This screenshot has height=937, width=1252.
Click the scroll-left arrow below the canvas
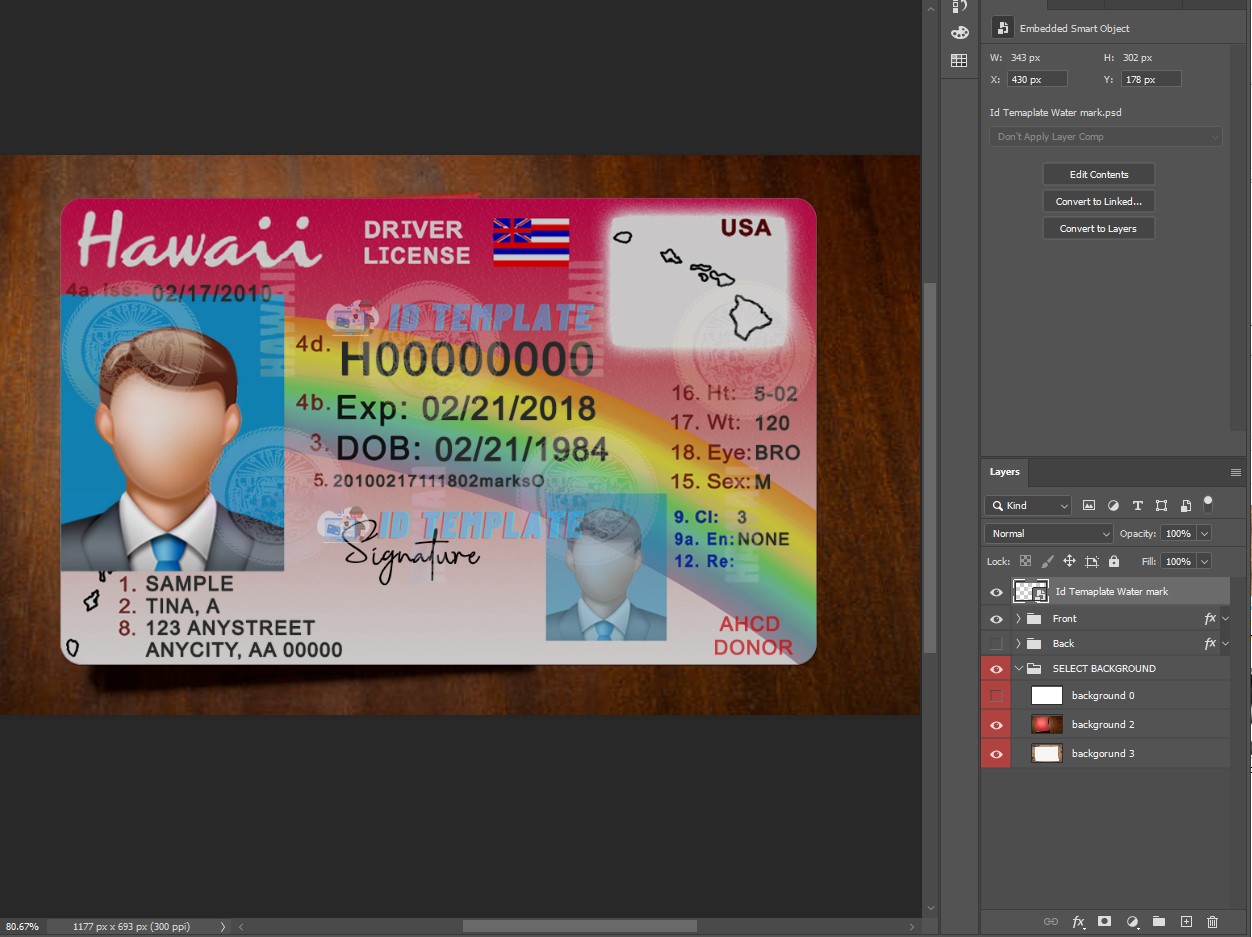[241, 927]
